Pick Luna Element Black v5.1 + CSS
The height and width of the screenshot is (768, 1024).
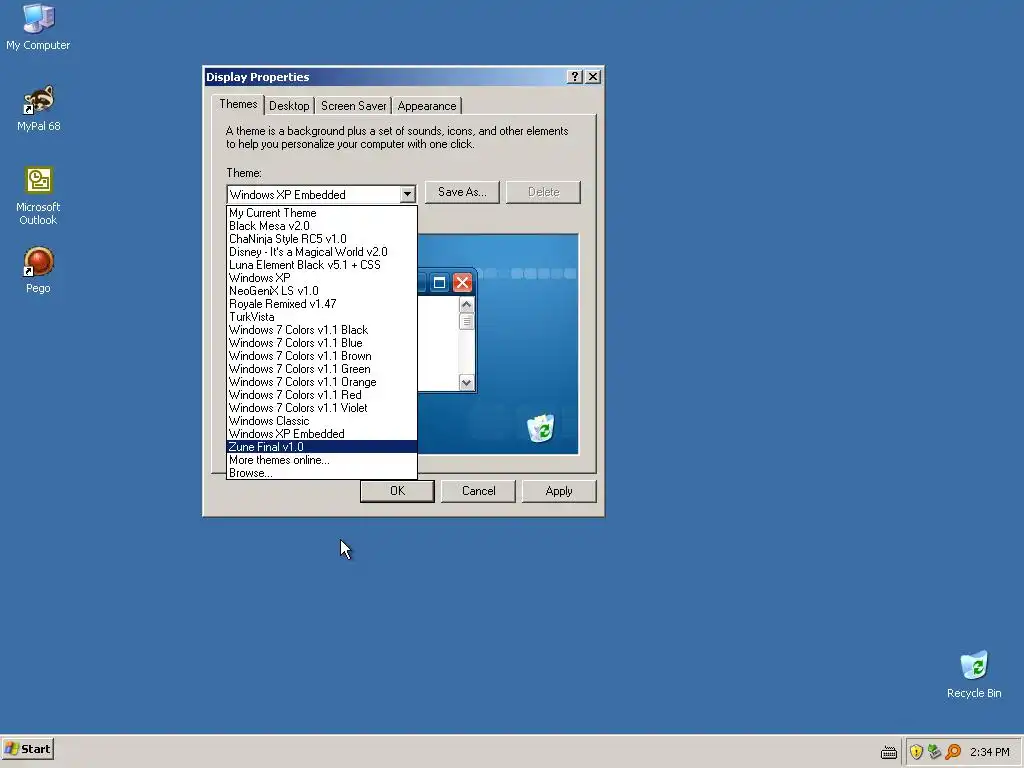pyautogui.click(x=321, y=265)
